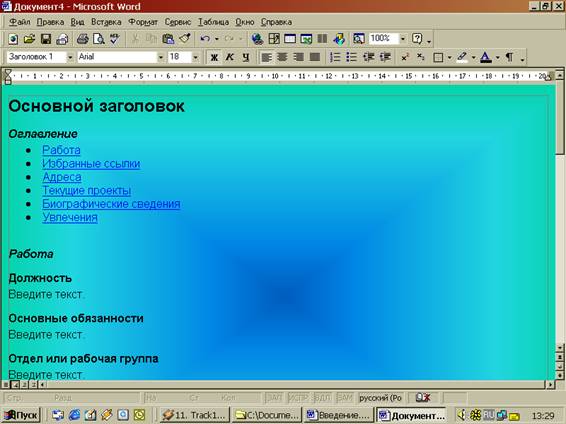This screenshot has width=566, height=424.
Task: Follow the Избранные ссылки link
Action: [x=91, y=163]
